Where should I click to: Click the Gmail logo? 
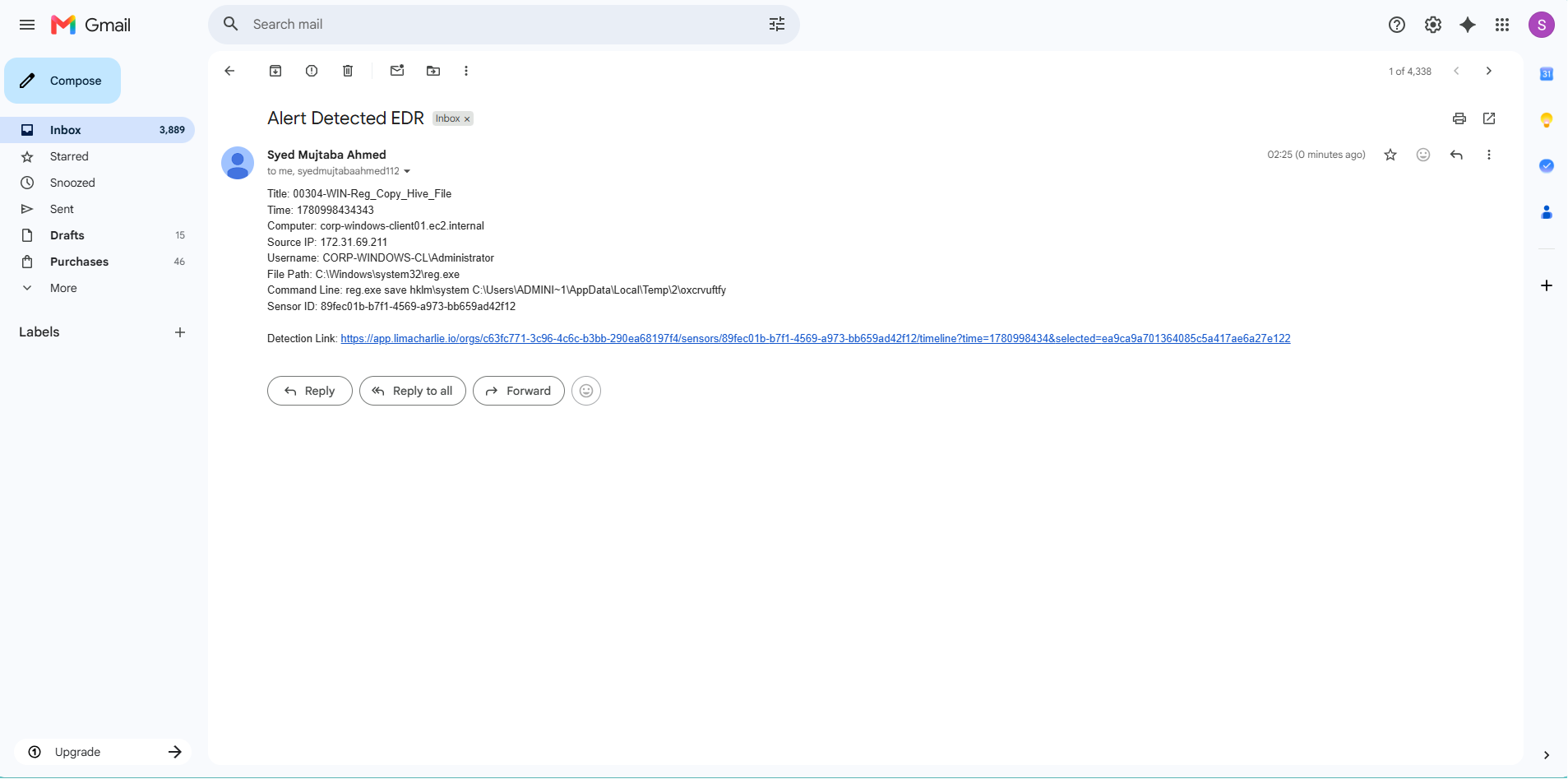pyautogui.click(x=91, y=25)
